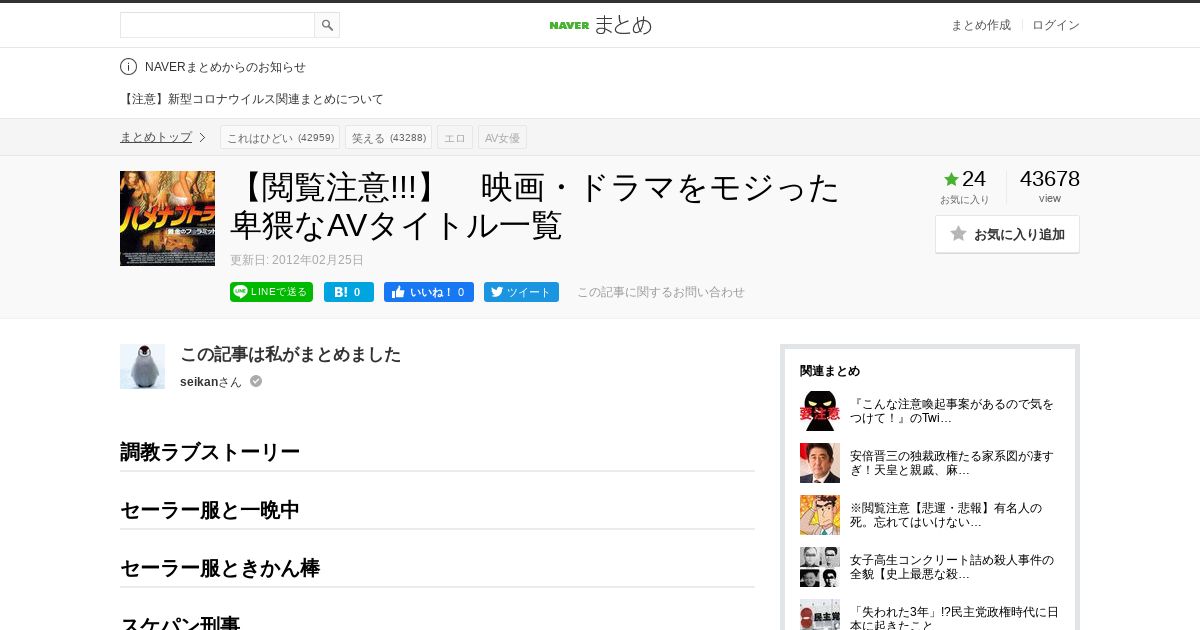1200x630 pixels.
Task: Open related thumbnail for 注意喚起事案 article
Action: [x=820, y=411]
